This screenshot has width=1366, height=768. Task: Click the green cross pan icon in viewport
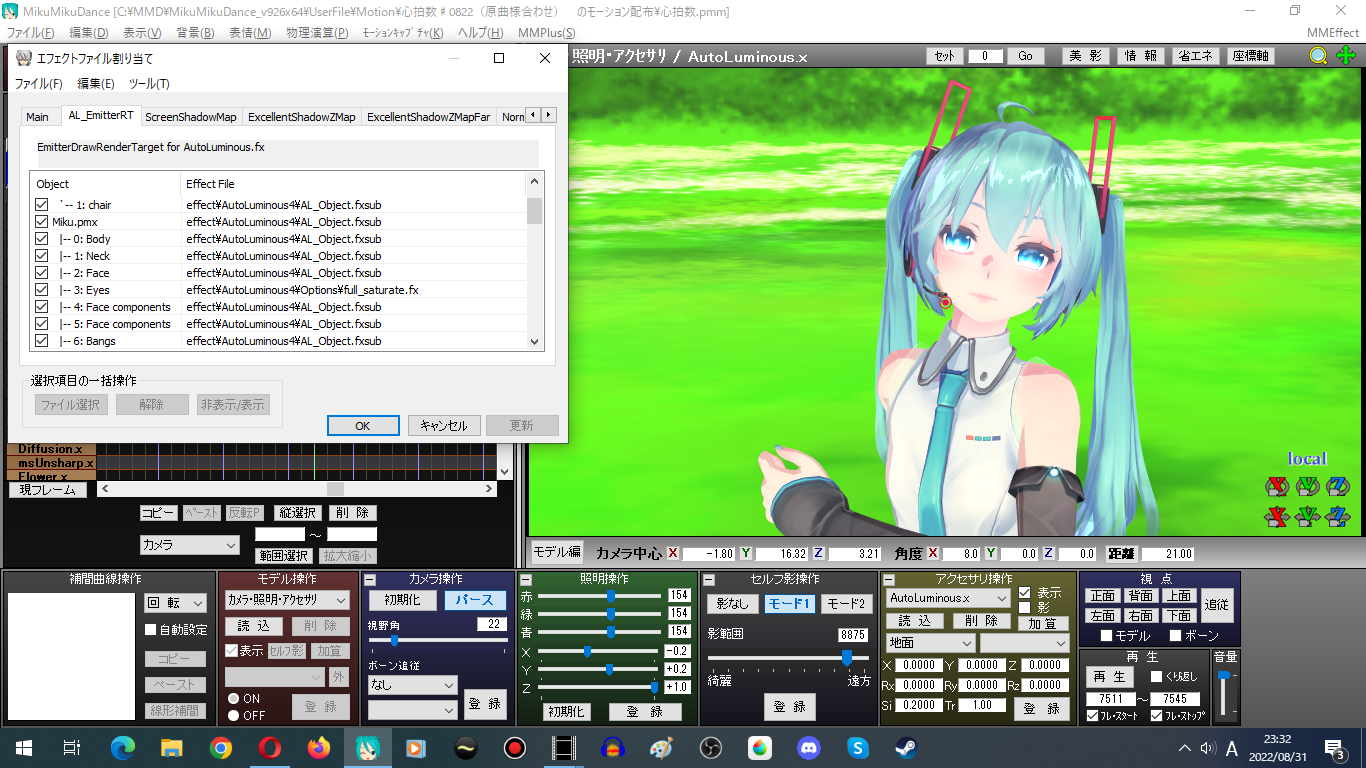click(1346, 56)
